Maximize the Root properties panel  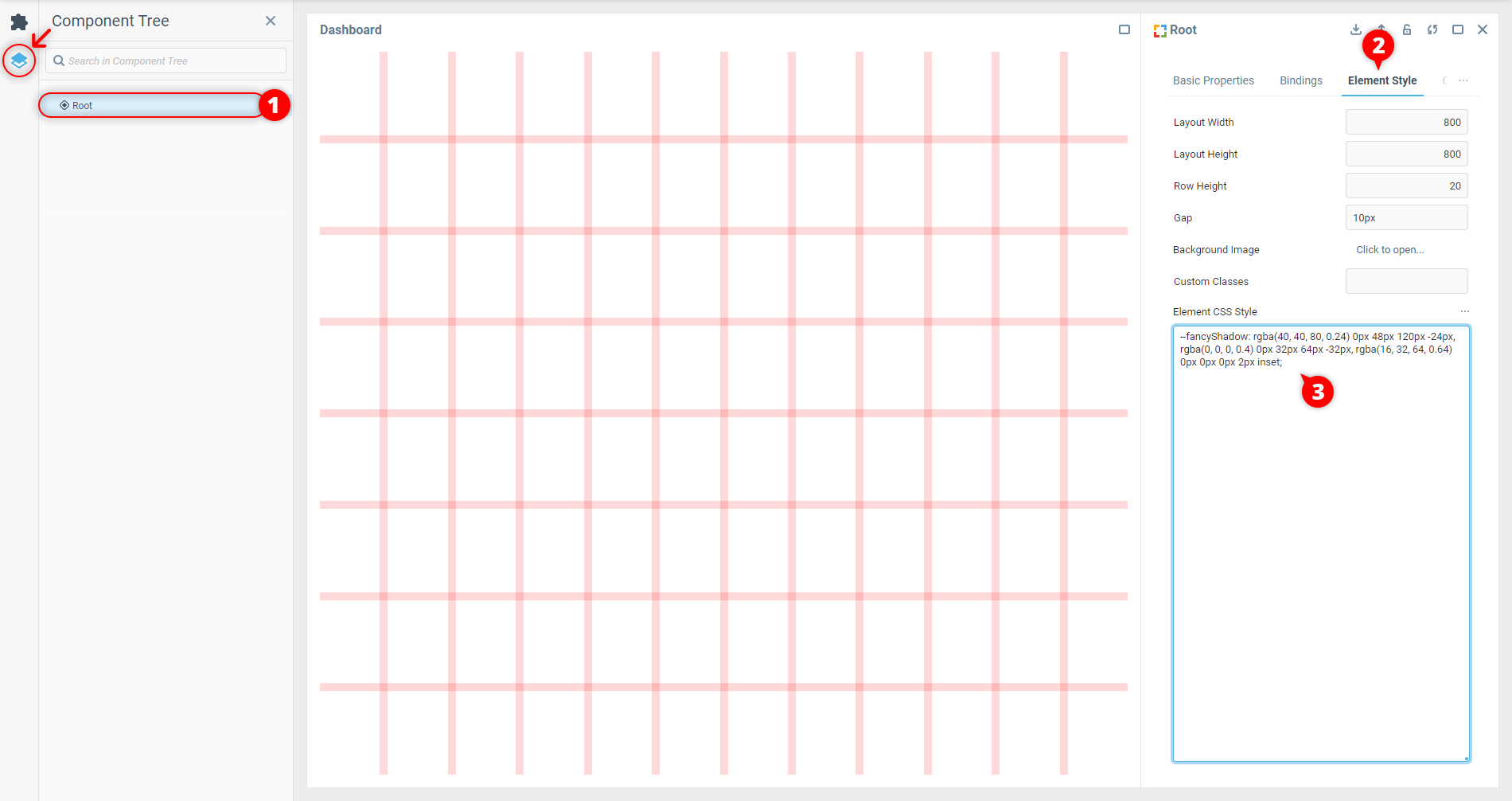(x=1458, y=29)
